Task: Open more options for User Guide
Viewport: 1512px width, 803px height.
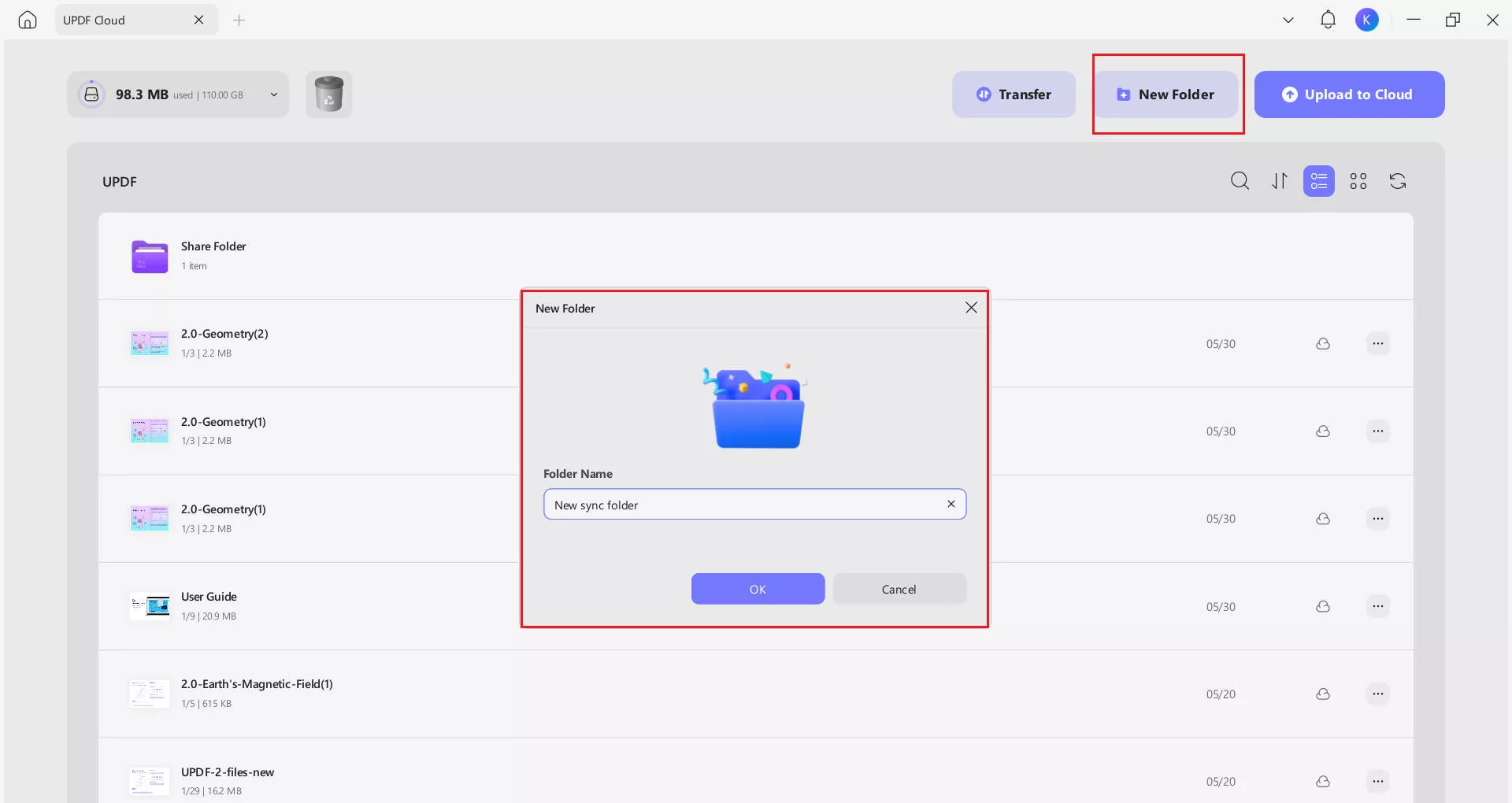Action: pos(1378,606)
